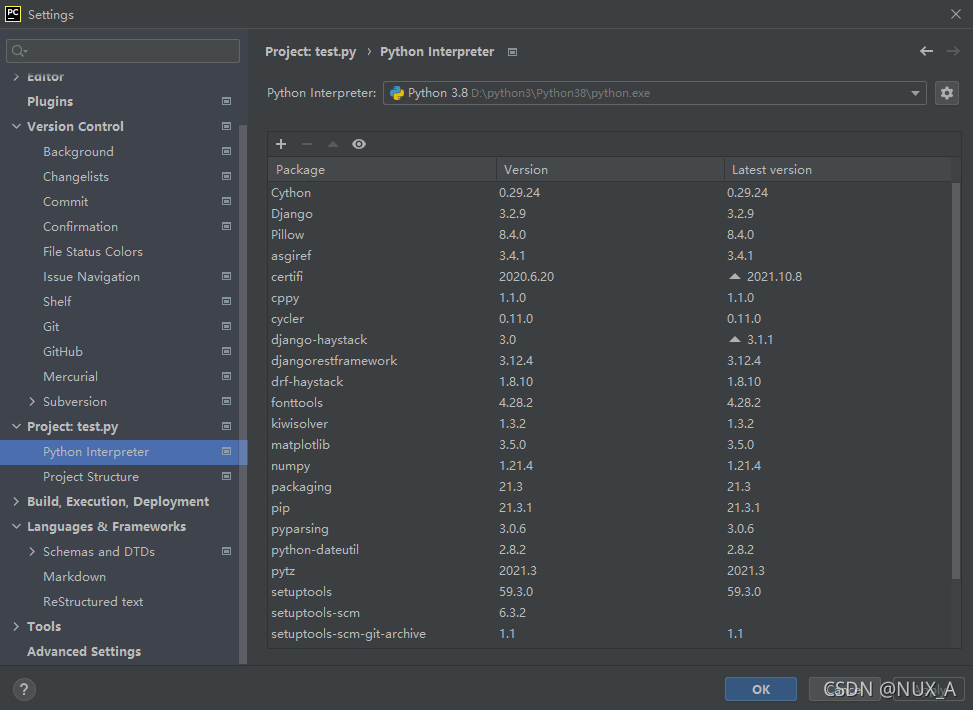Sort by the Package column header

382,169
